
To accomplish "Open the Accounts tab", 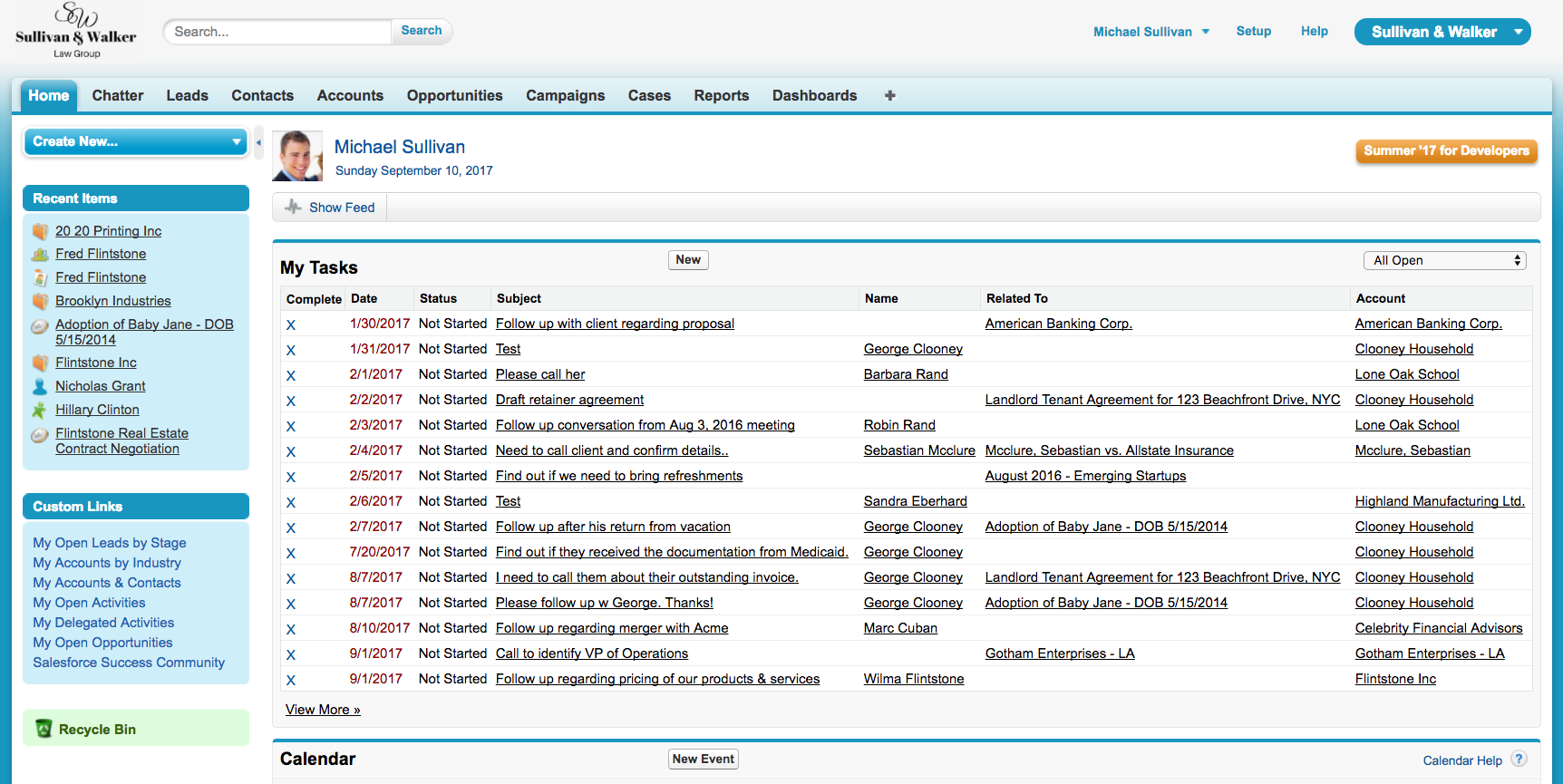I will tap(350, 95).
